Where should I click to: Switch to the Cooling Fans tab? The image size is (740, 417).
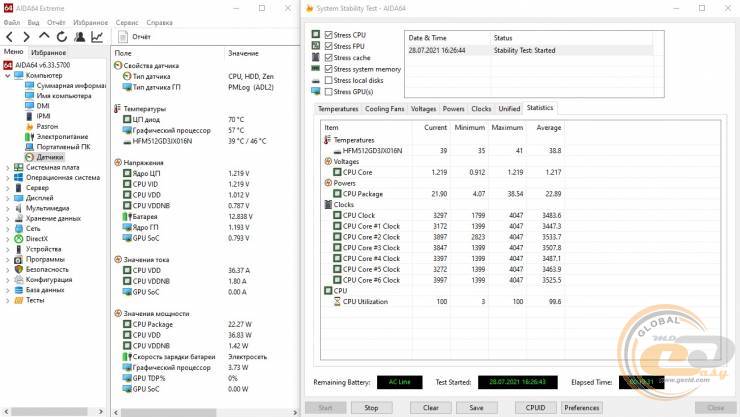[x=385, y=108]
